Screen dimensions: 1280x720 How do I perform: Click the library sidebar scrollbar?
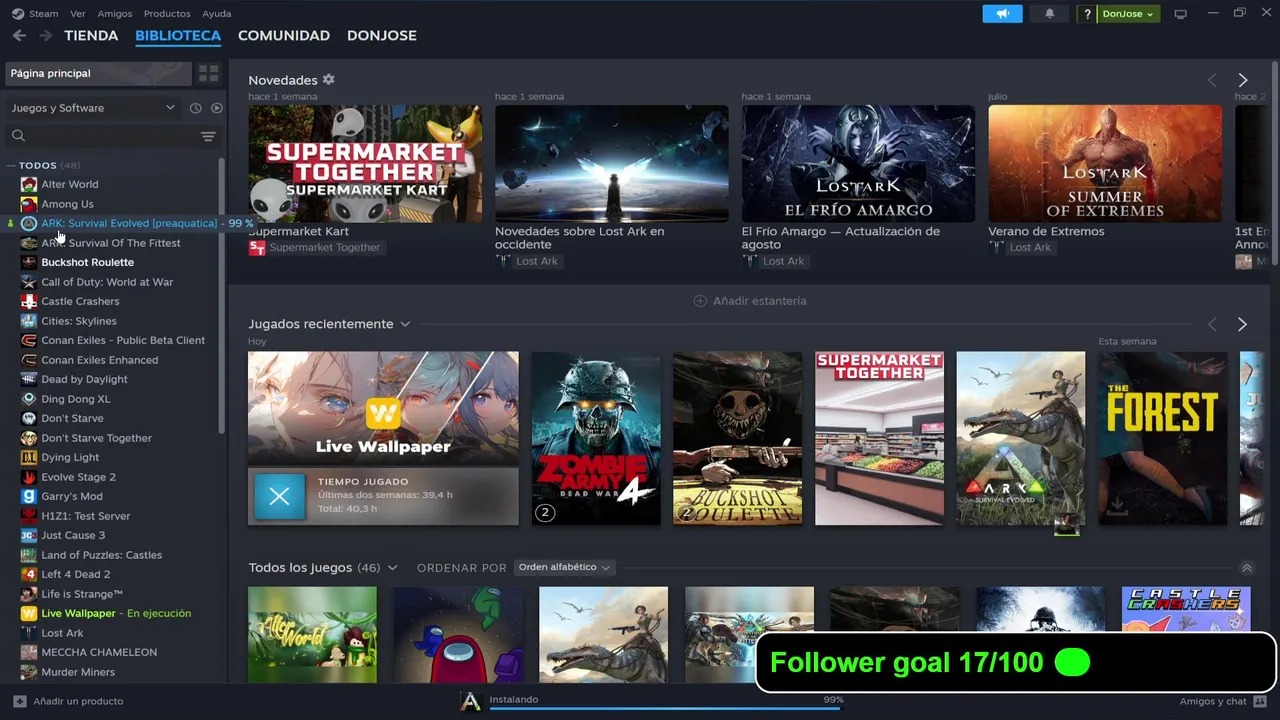coord(222,296)
